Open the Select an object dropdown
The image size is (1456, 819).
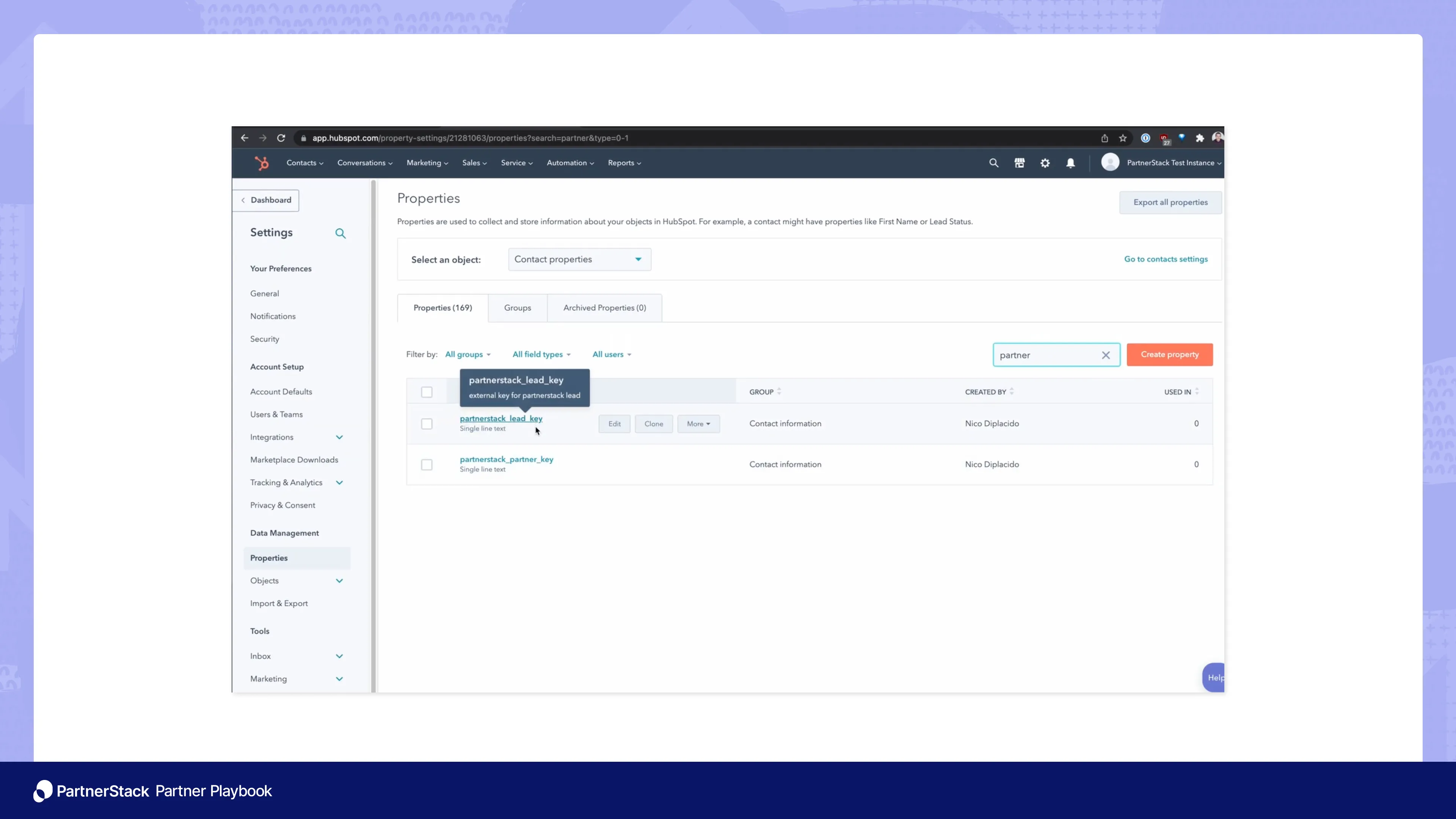[x=579, y=259]
